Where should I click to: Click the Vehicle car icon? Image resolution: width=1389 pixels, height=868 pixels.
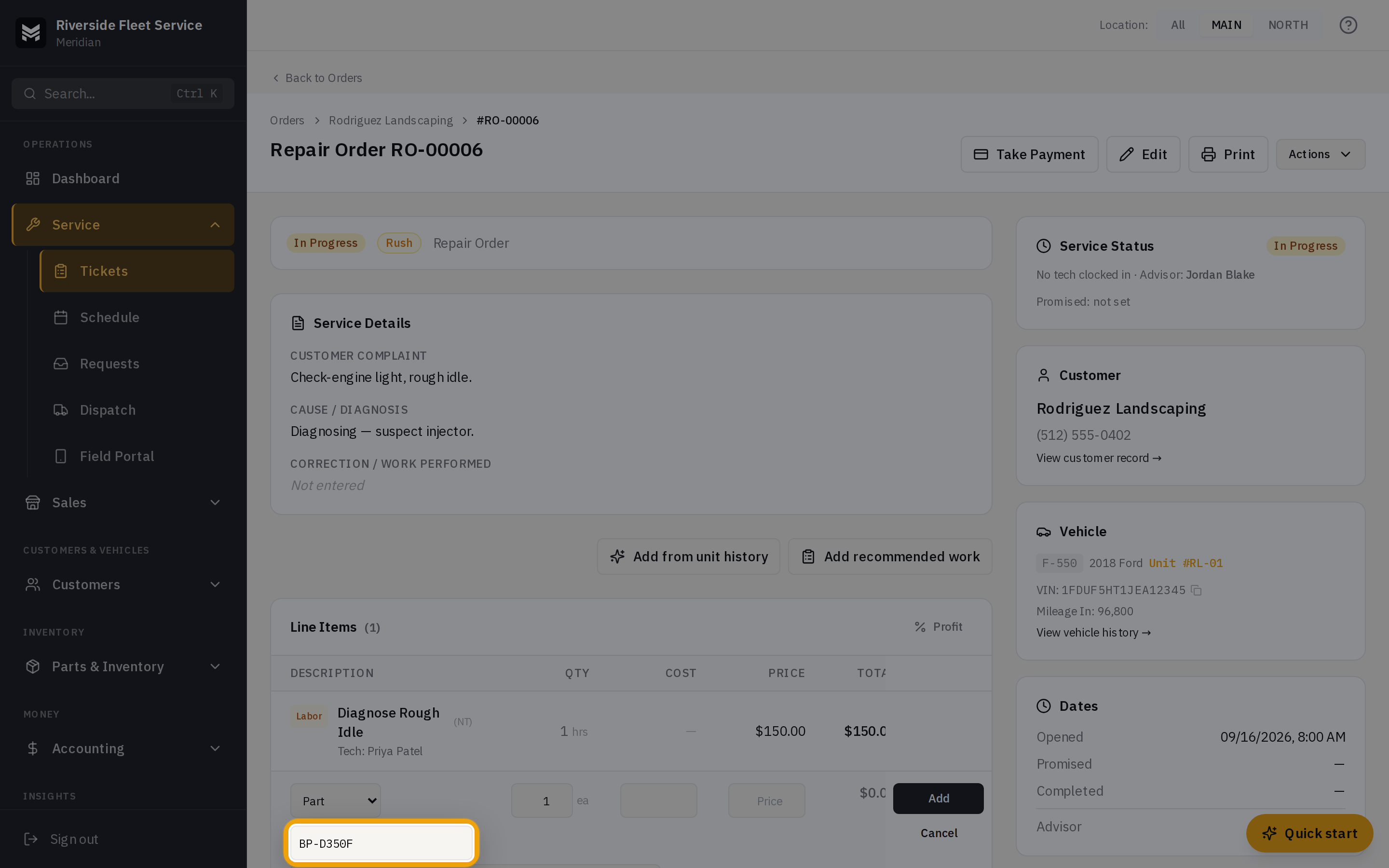[1044, 531]
